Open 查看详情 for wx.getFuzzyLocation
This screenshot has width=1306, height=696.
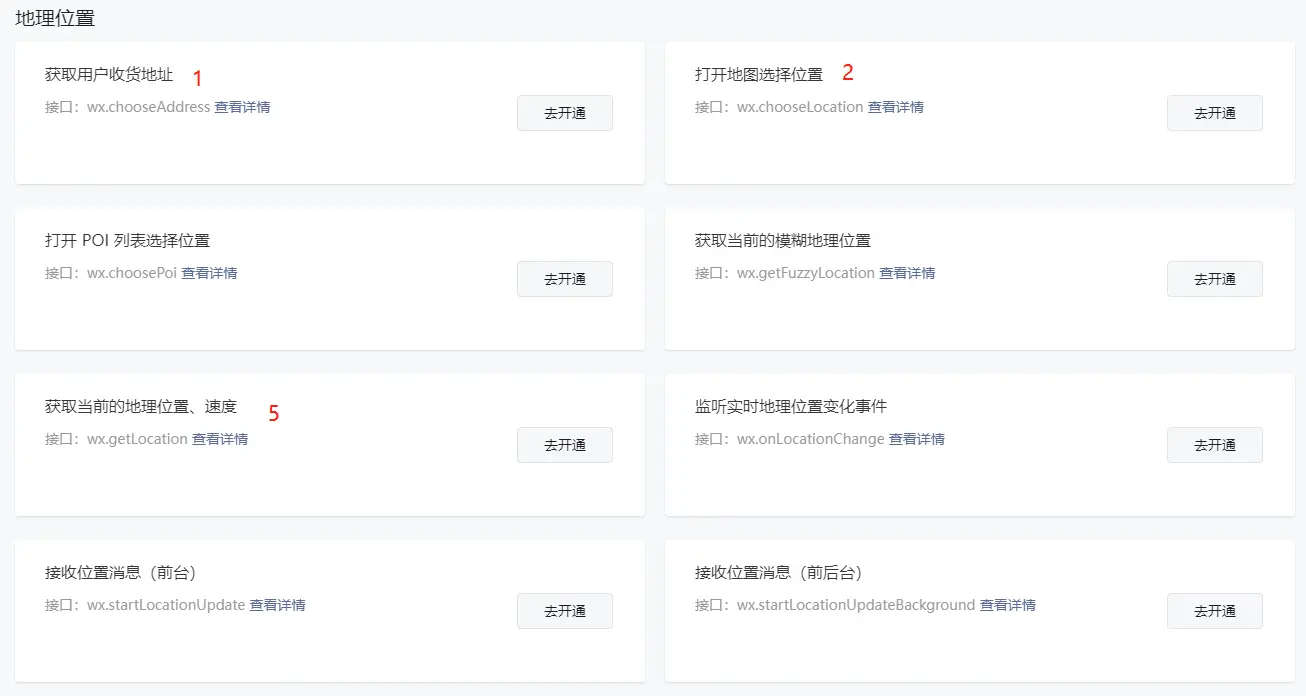[908, 272]
